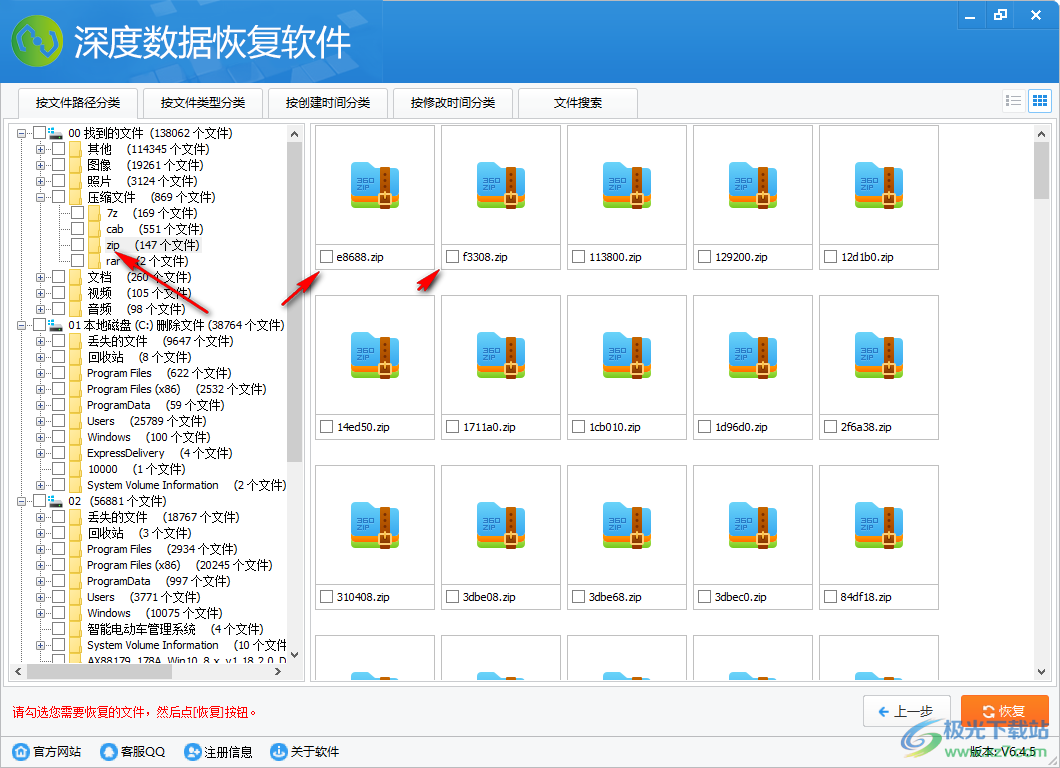1060x768 pixels.
Task: Check the 压缩文件 tree checkbox
Action: pyautogui.click(x=59, y=197)
